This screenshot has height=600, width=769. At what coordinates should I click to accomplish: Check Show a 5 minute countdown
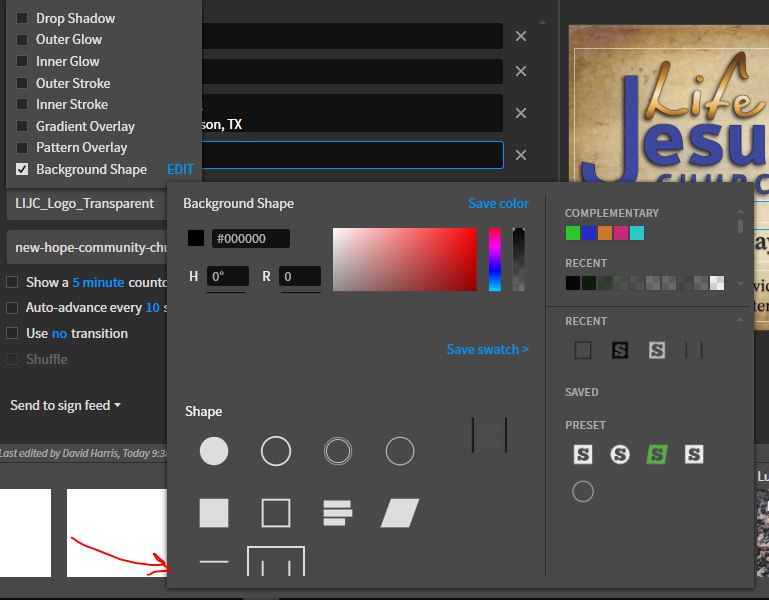click(12, 282)
